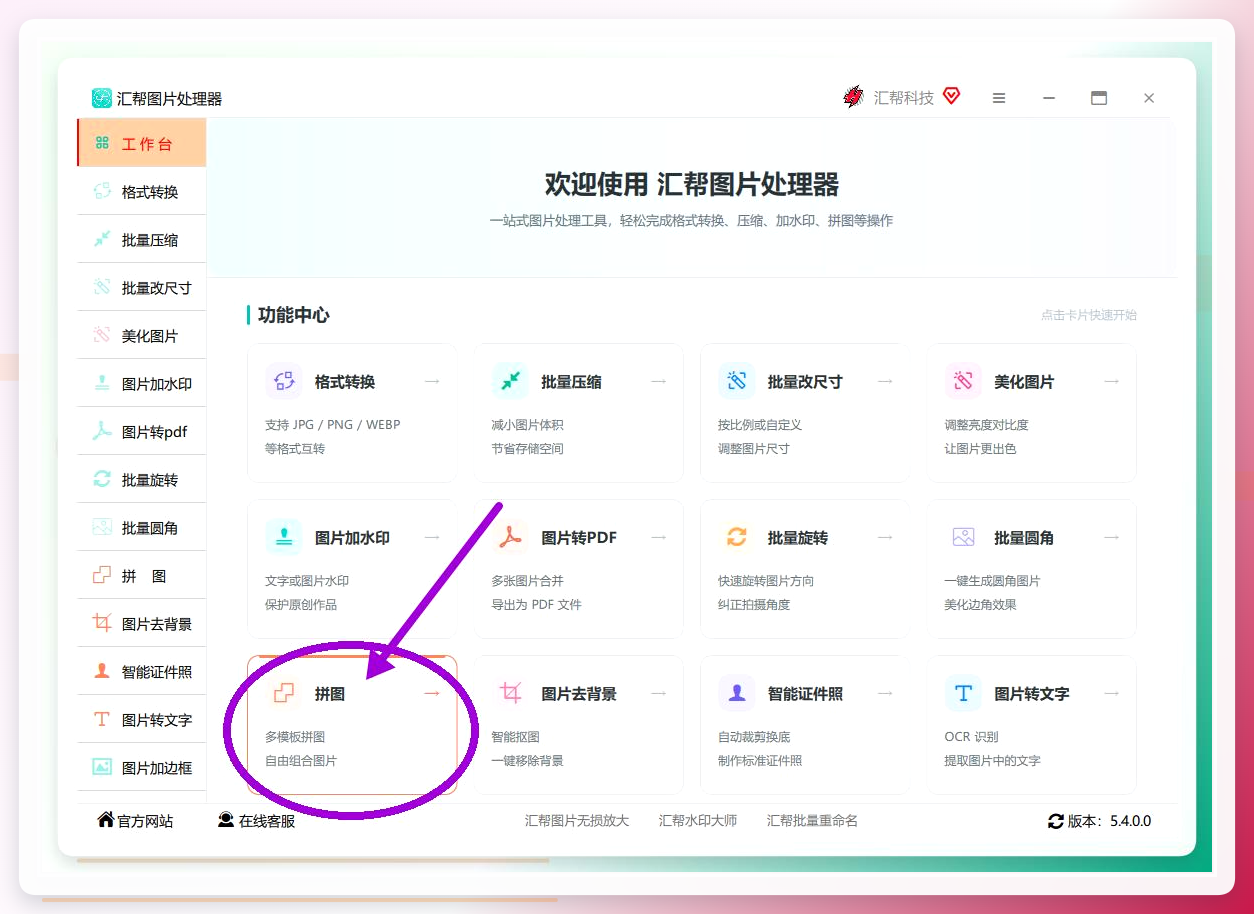Click 多张图片合并 description text
Screen dimensions: 1254x914
528,581
